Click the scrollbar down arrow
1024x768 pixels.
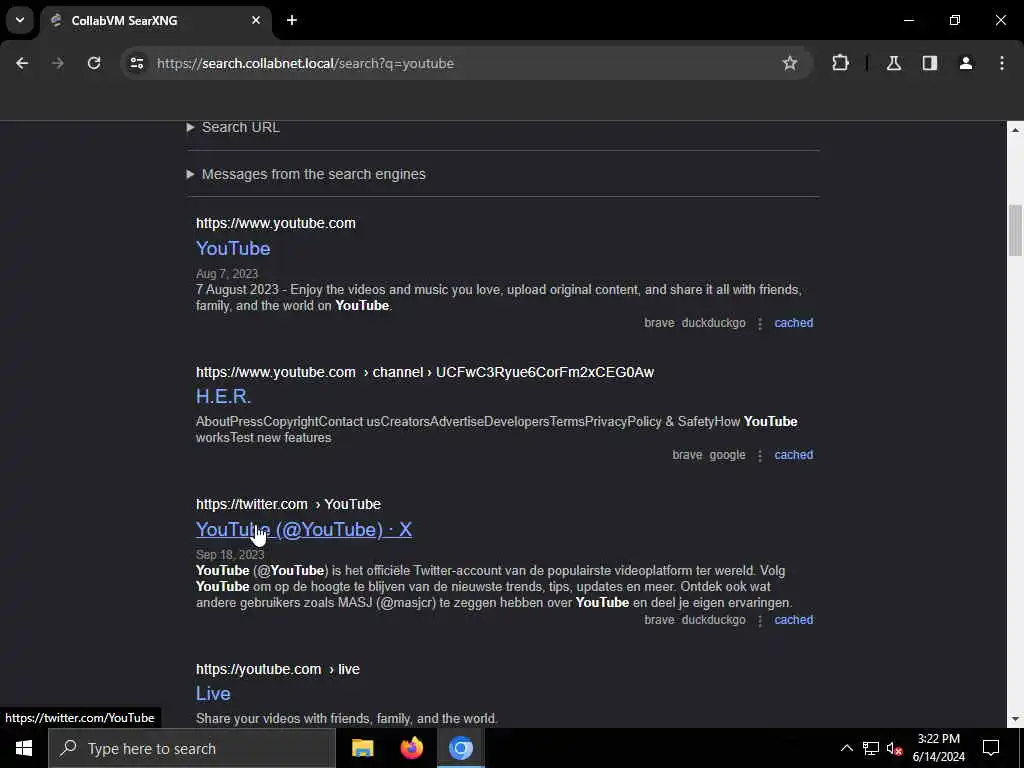[x=1015, y=719]
